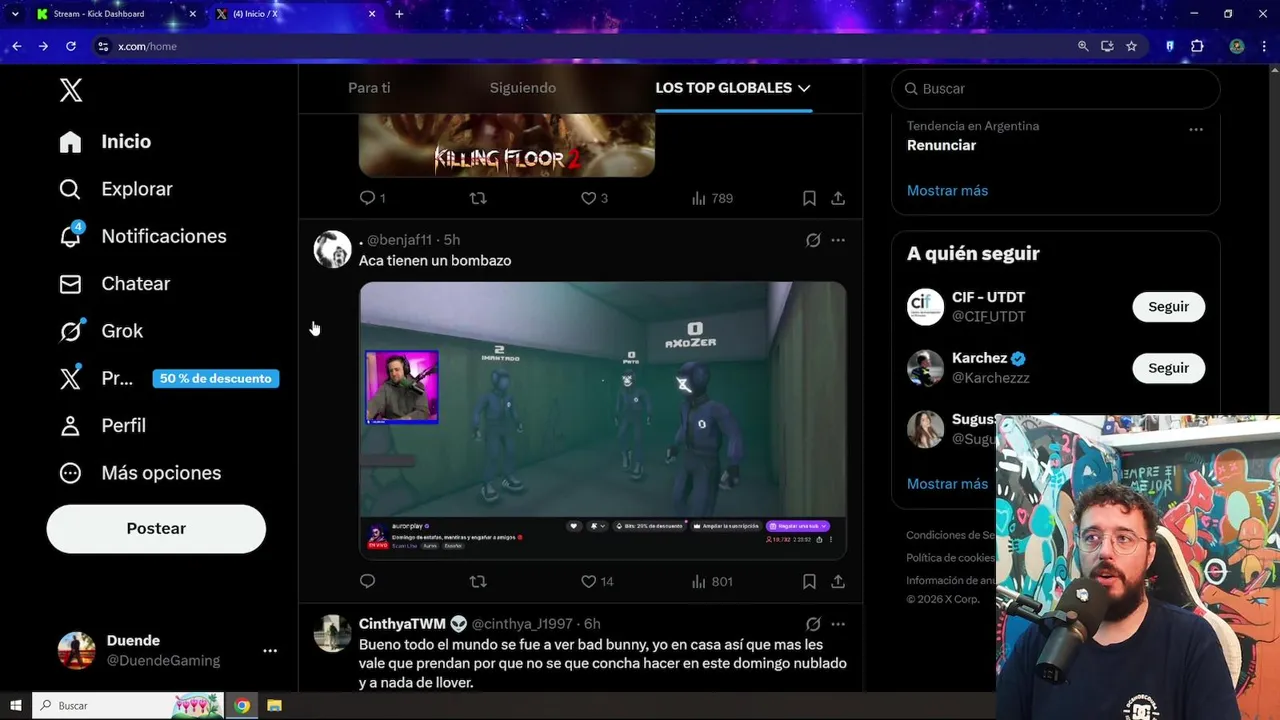Follow Karchez
The image size is (1280, 720).
pos(1168,368)
